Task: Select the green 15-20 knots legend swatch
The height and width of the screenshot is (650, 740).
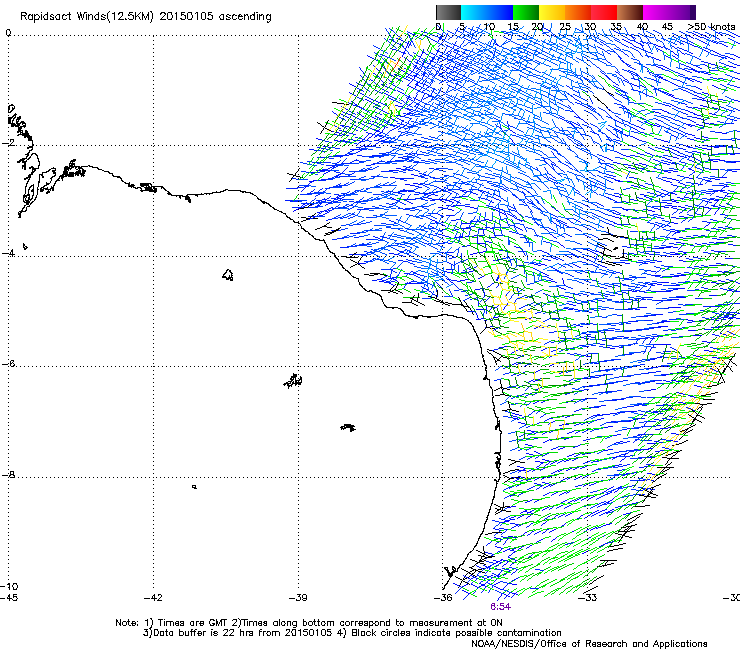Action: click(526, 12)
